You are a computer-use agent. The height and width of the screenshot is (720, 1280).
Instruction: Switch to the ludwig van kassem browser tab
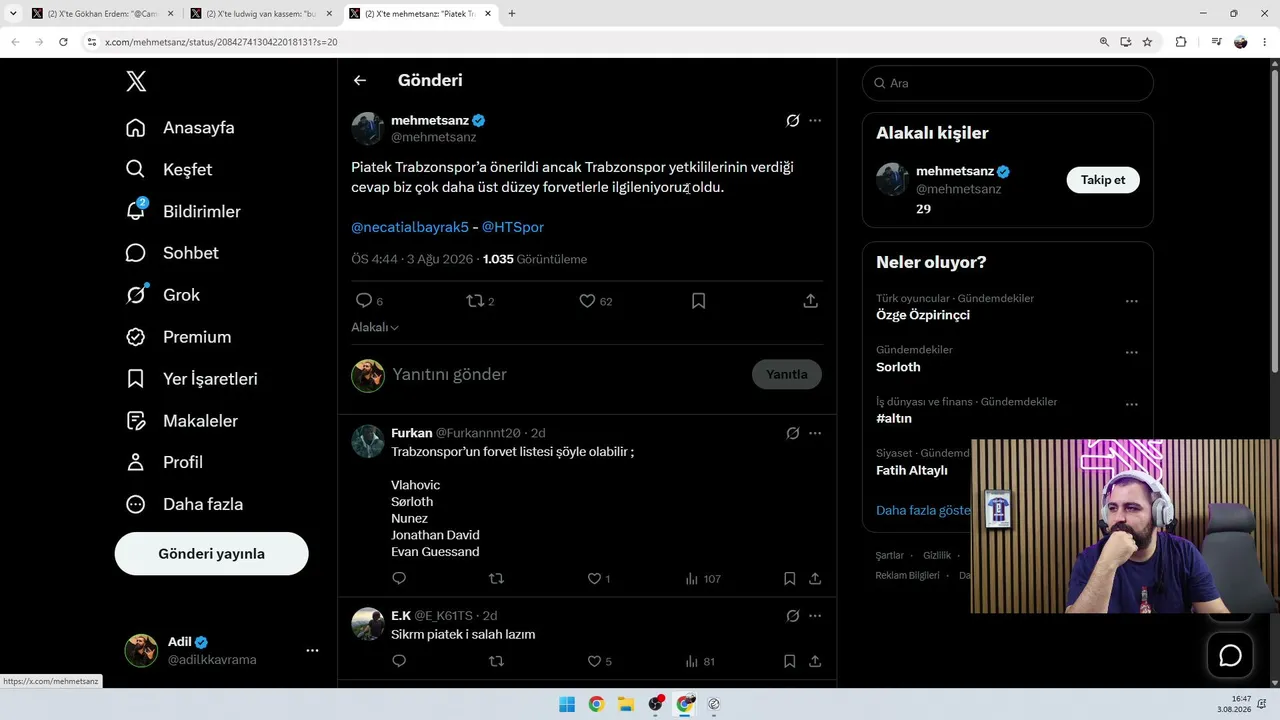coord(261,14)
